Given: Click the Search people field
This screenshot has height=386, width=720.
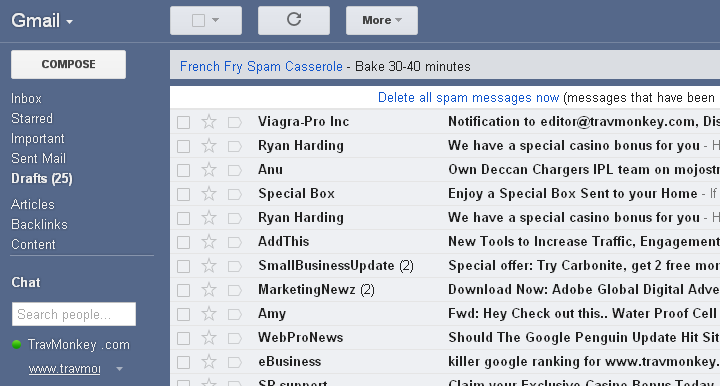Looking at the screenshot, I should 74,314.
